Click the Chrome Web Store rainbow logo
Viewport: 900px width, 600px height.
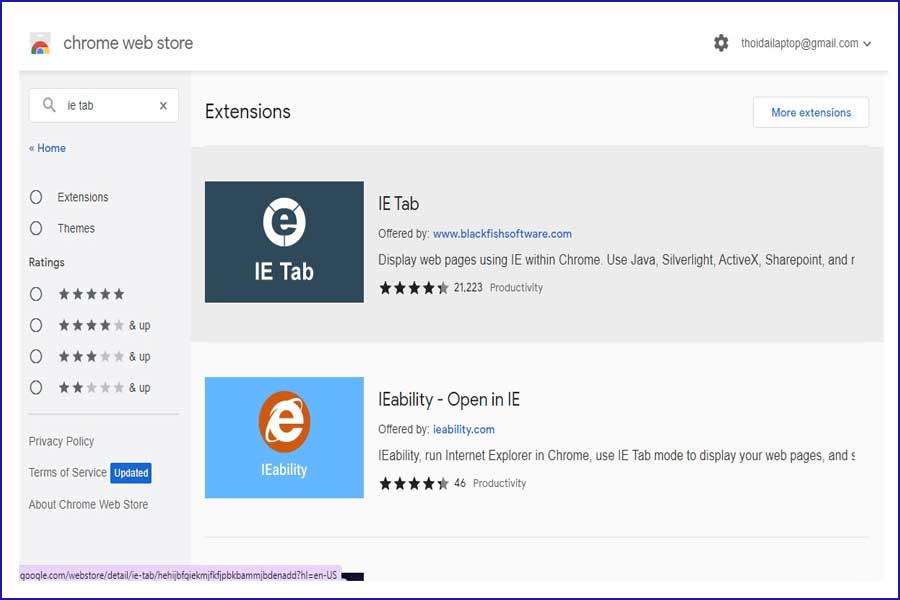click(x=40, y=44)
